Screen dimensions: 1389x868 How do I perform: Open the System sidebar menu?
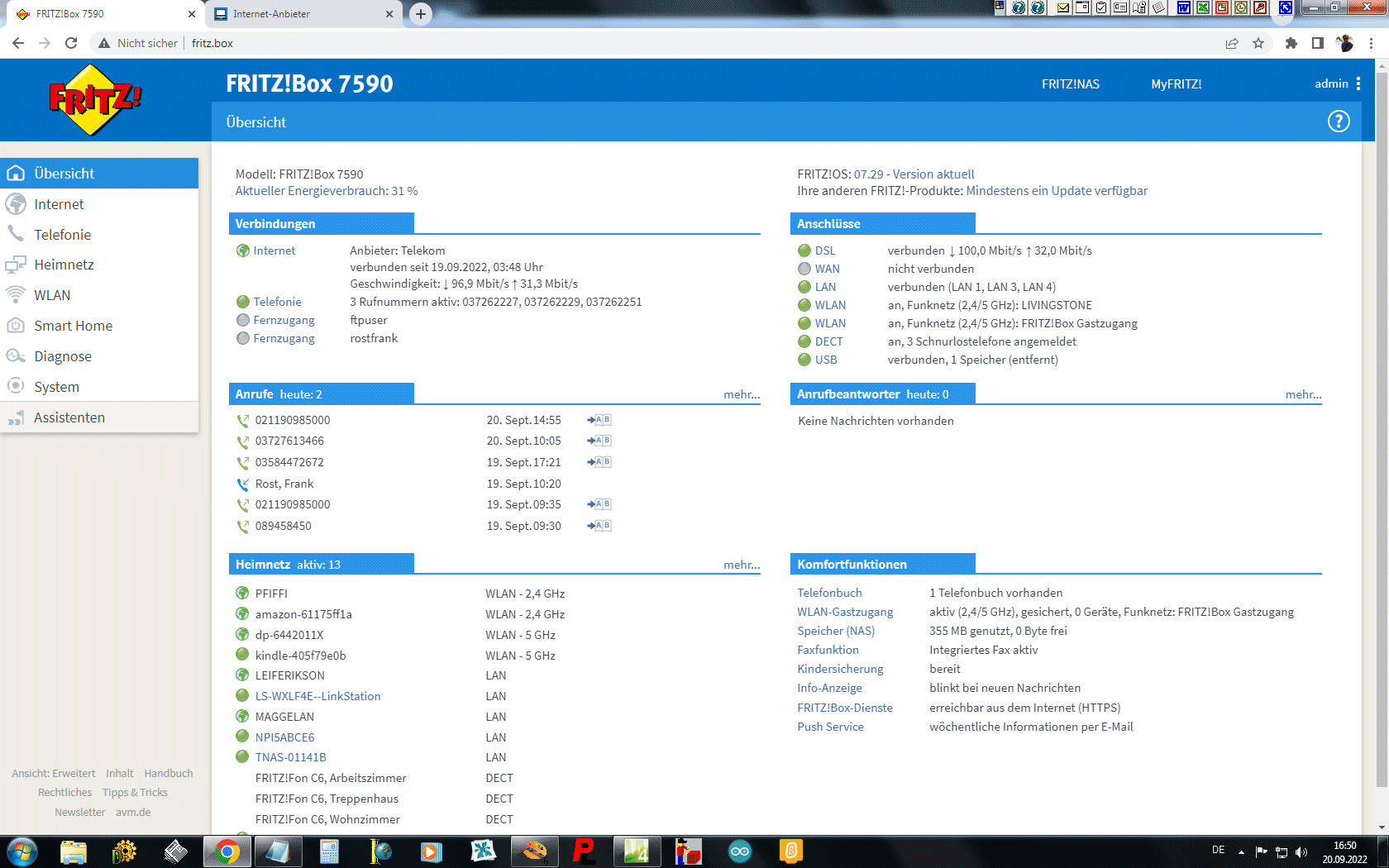point(99,387)
